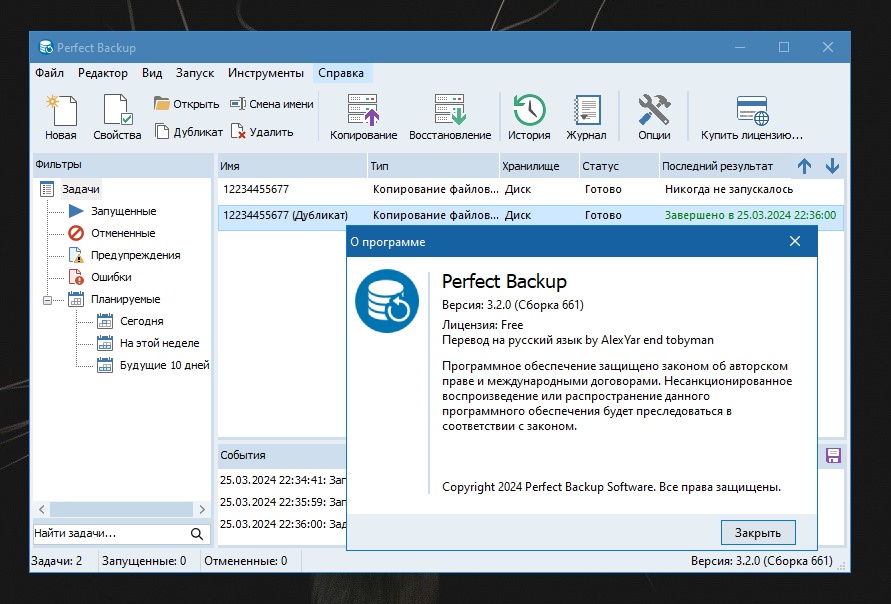Click 'Задачи: 2' in status bar
The image size is (891, 604).
(56, 561)
